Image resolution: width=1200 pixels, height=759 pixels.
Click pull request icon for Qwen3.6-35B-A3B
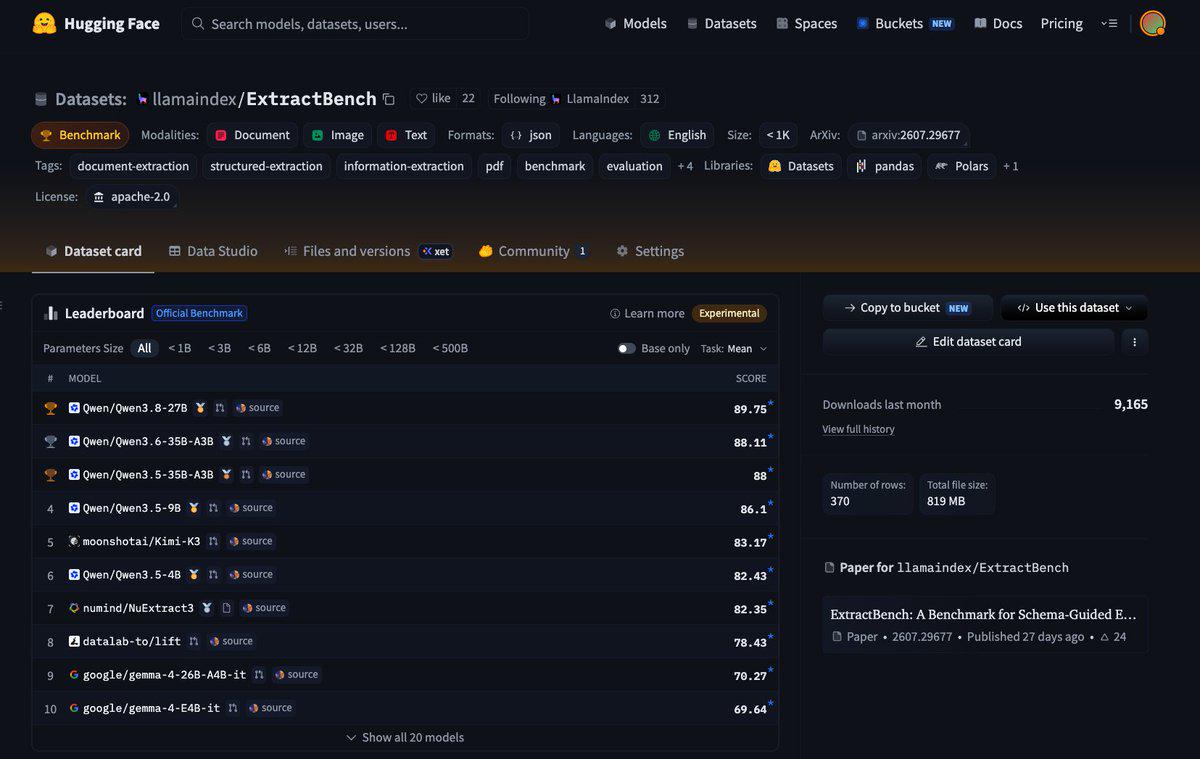point(245,441)
